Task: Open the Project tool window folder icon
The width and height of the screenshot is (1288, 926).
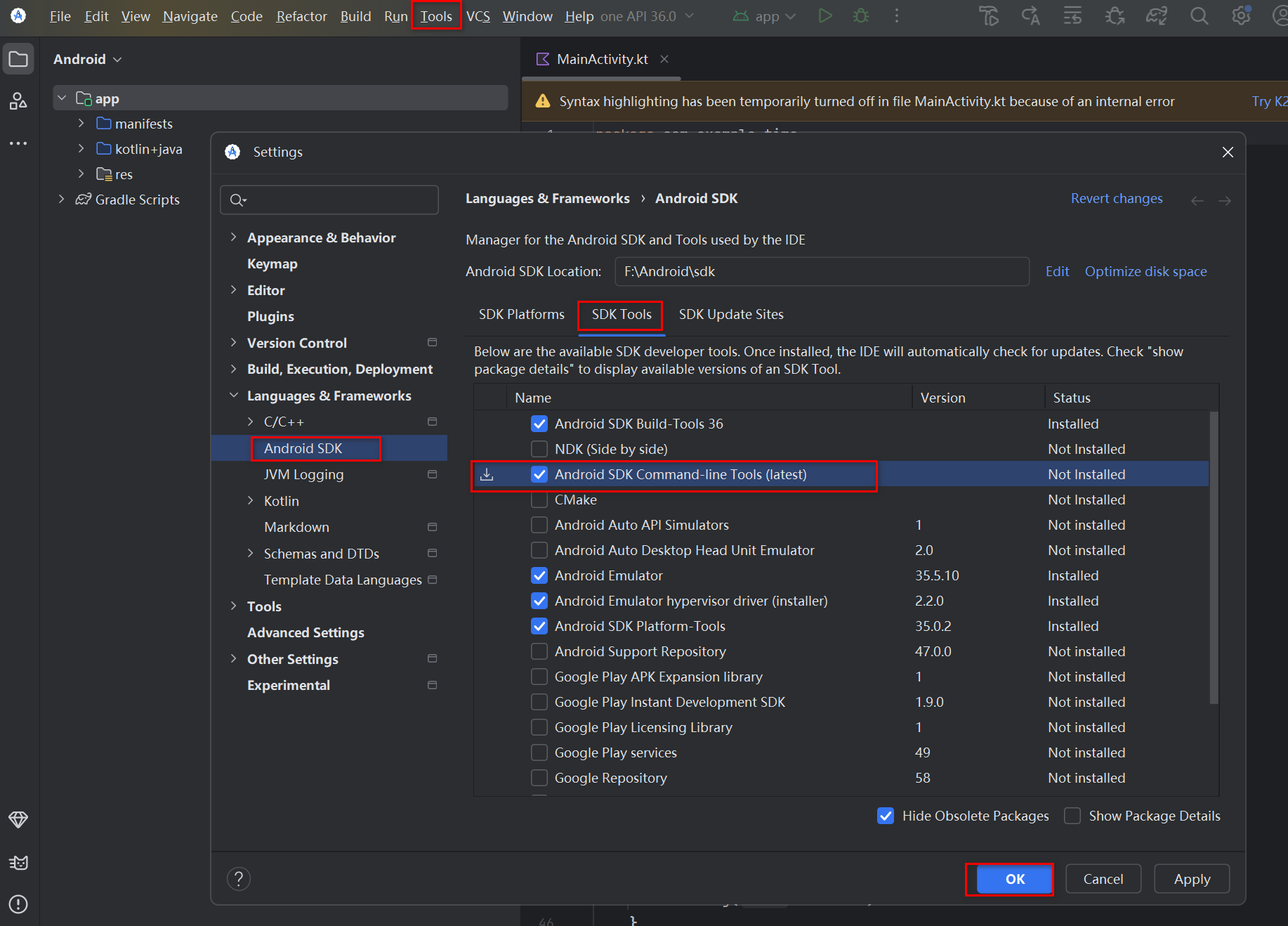Action: [18, 58]
